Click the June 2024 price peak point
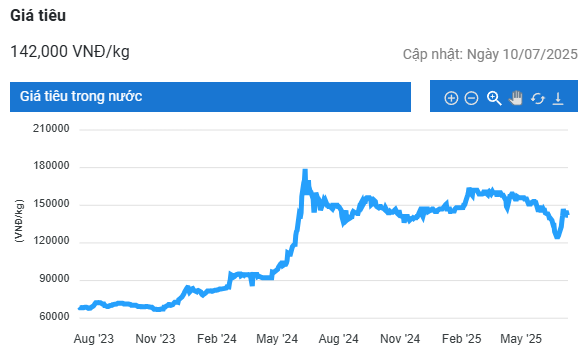The width and height of the screenshot is (587, 364). click(305, 171)
